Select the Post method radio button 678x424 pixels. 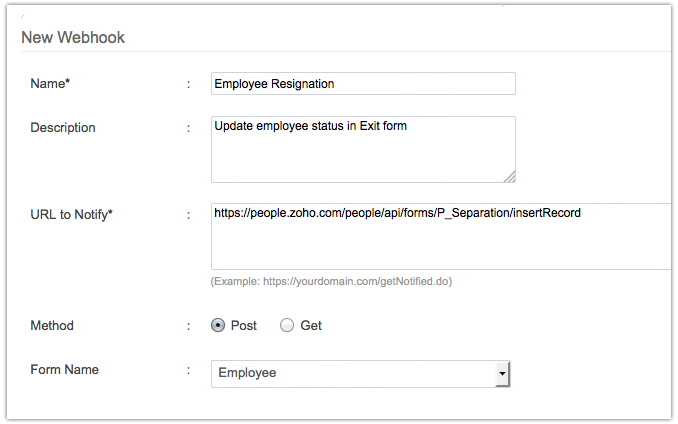pyautogui.click(x=218, y=326)
